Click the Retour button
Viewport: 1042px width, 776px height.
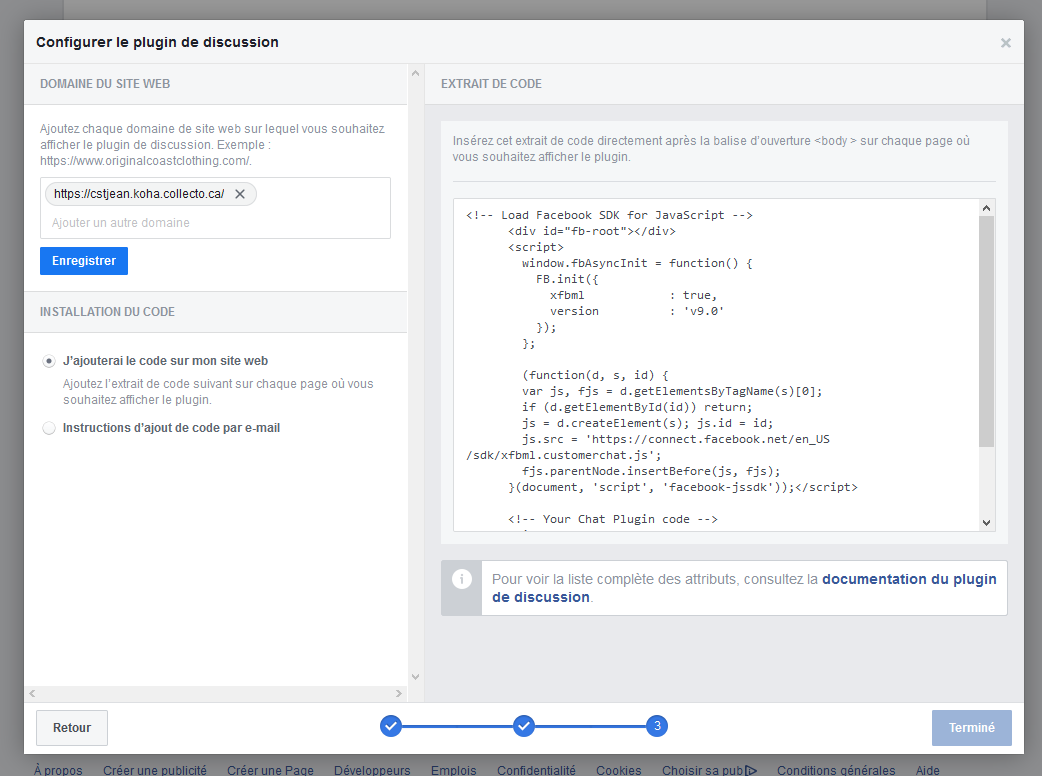coord(72,728)
